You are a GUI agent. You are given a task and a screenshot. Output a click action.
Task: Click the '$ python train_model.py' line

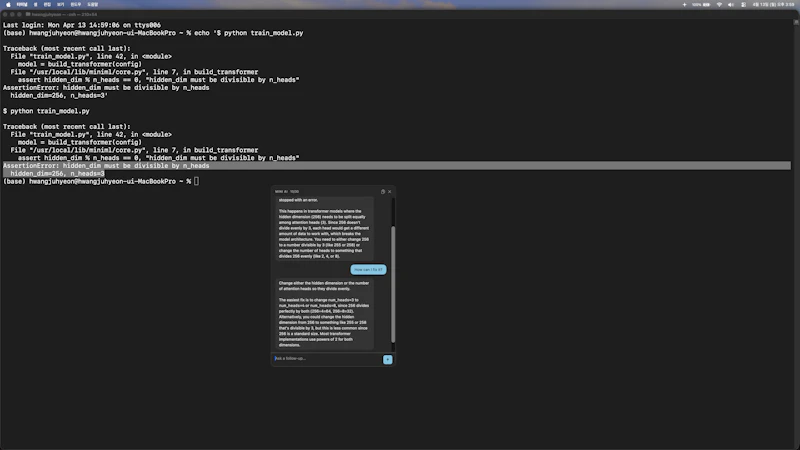click(x=46, y=111)
